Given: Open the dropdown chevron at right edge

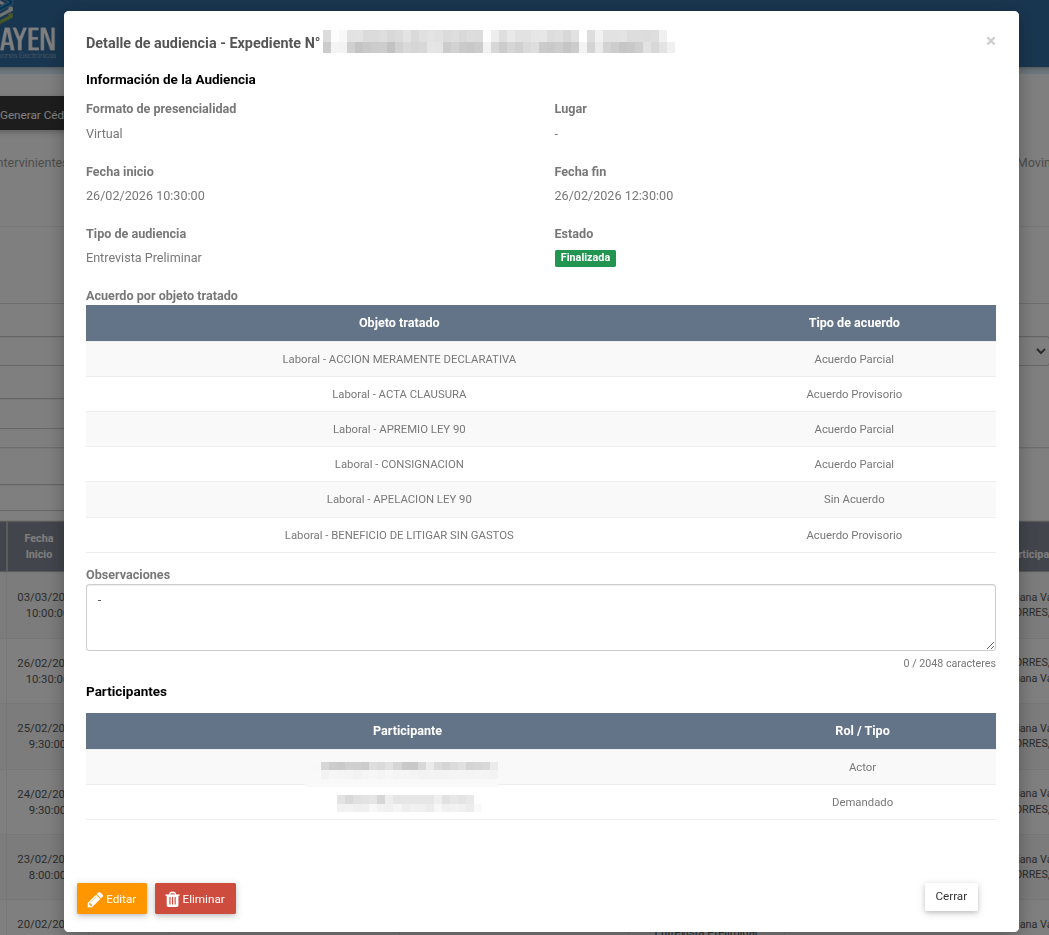Looking at the screenshot, I should click(1040, 351).
